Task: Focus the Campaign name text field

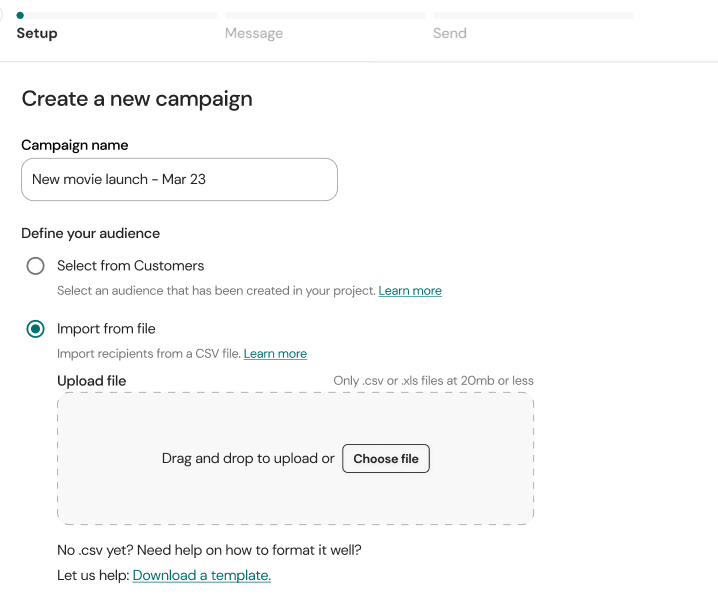Action: (179, 180)
